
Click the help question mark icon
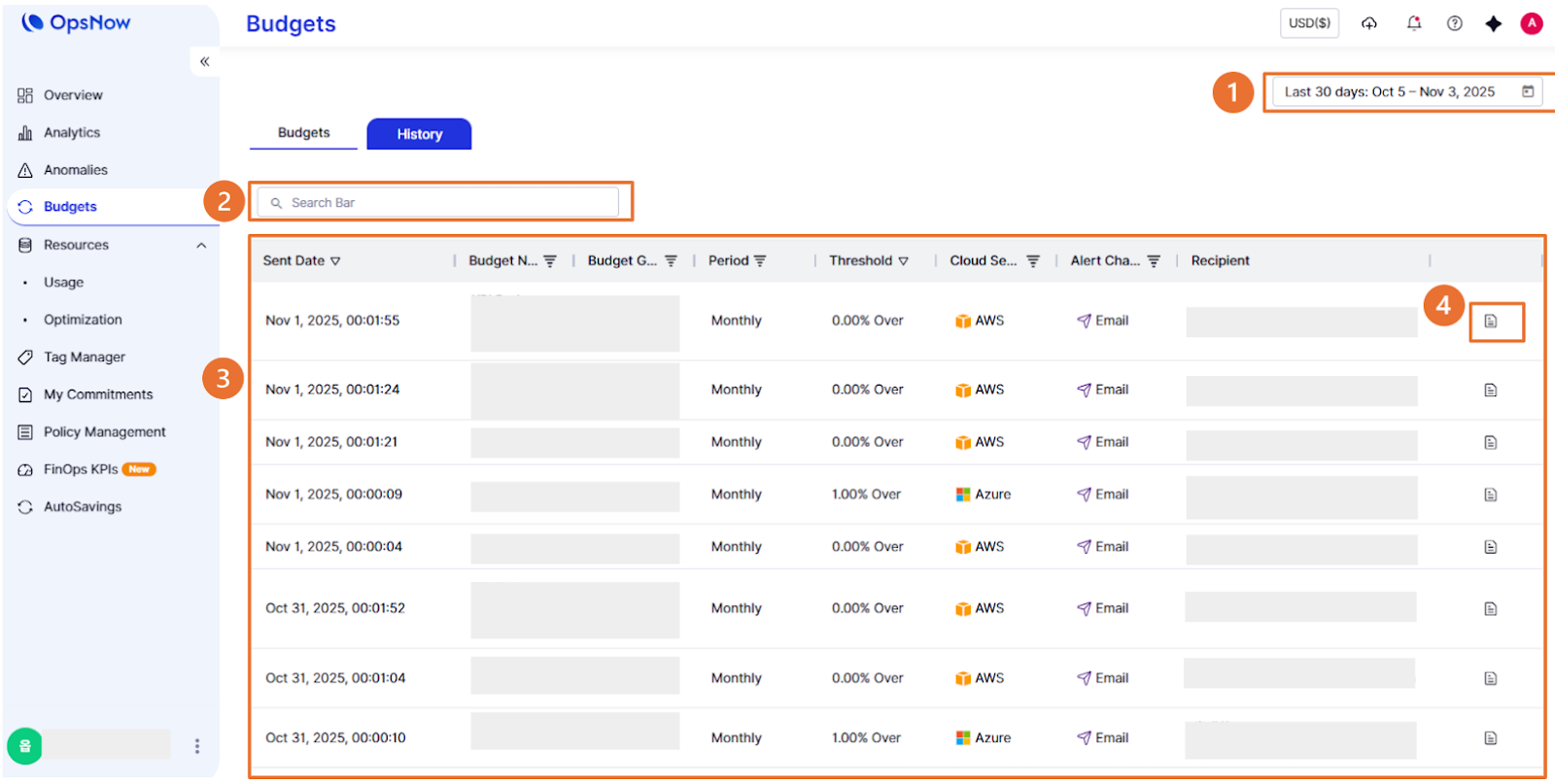point(1454,23)
